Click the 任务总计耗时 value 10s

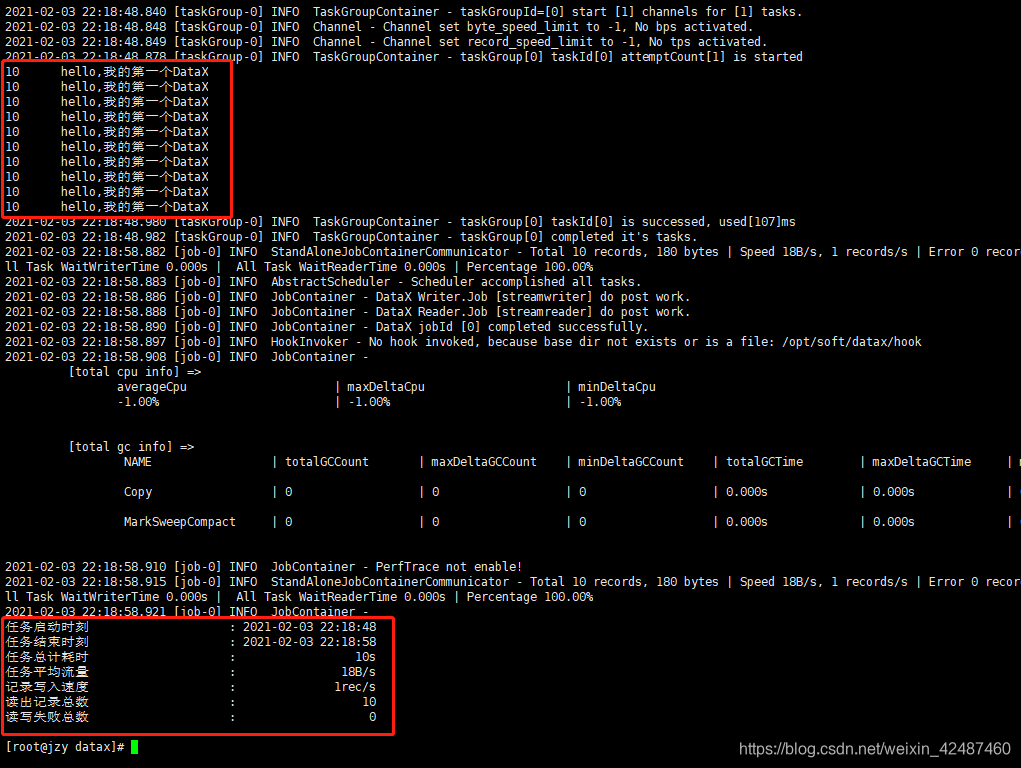coord(365,657)
